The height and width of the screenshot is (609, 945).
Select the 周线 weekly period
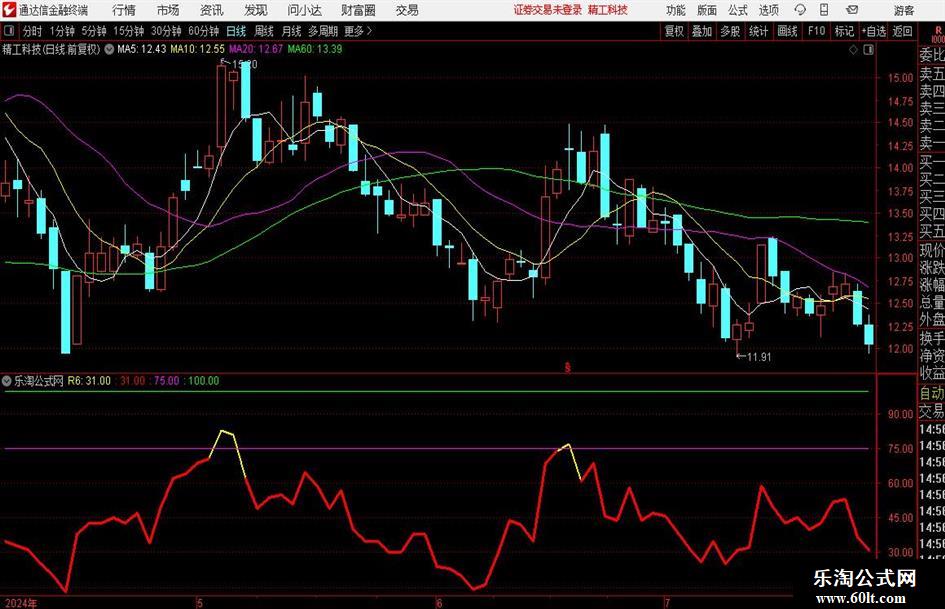point(264,31)
